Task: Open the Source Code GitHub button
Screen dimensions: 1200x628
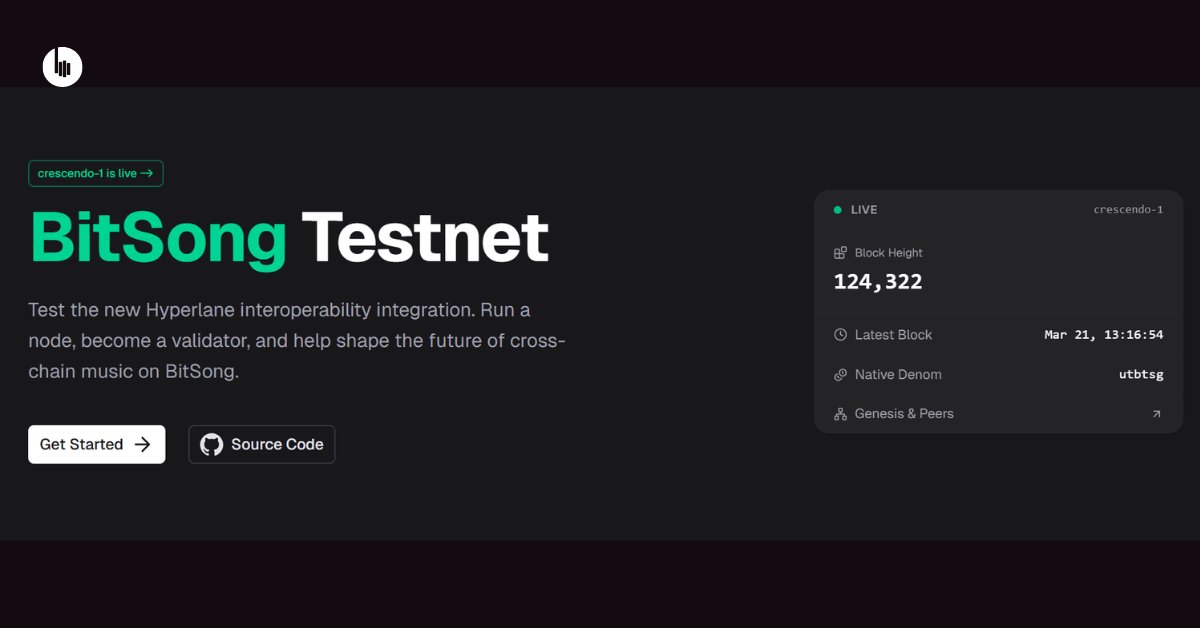Action: tap(262, 444)
